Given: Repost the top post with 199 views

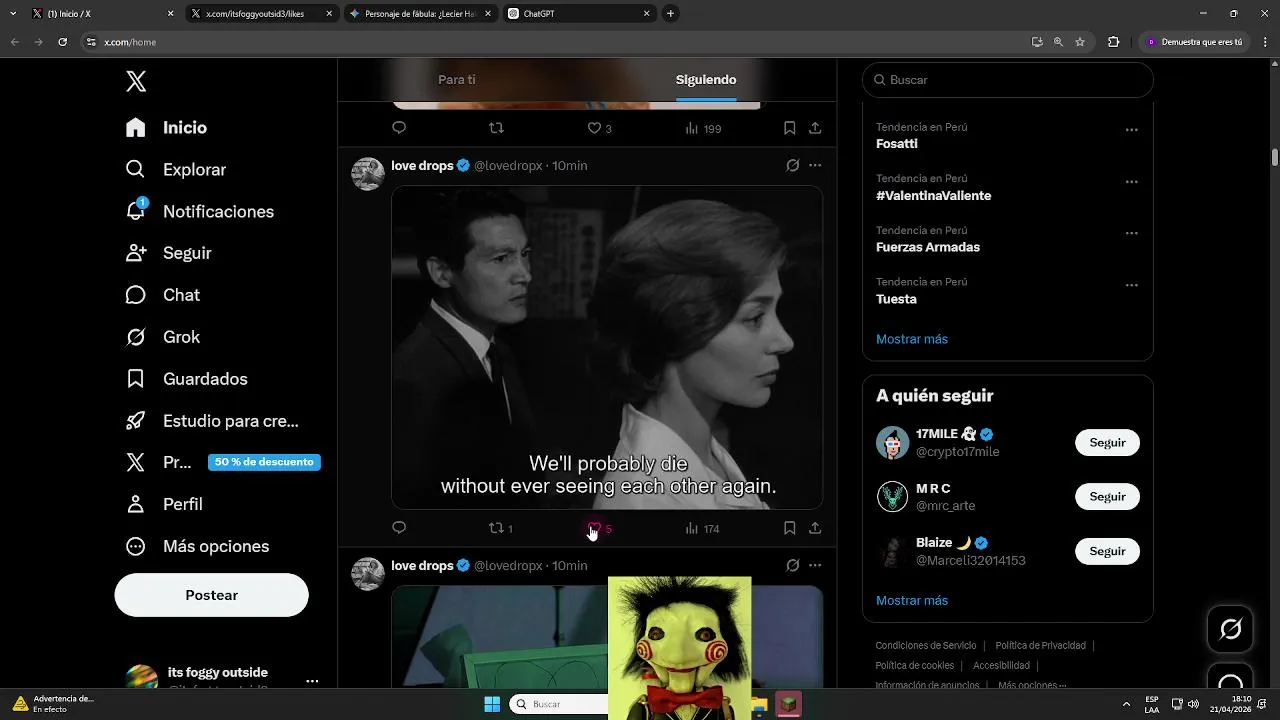Looking at the screenshot, I should pyautogui.click(x=496, y=128).
